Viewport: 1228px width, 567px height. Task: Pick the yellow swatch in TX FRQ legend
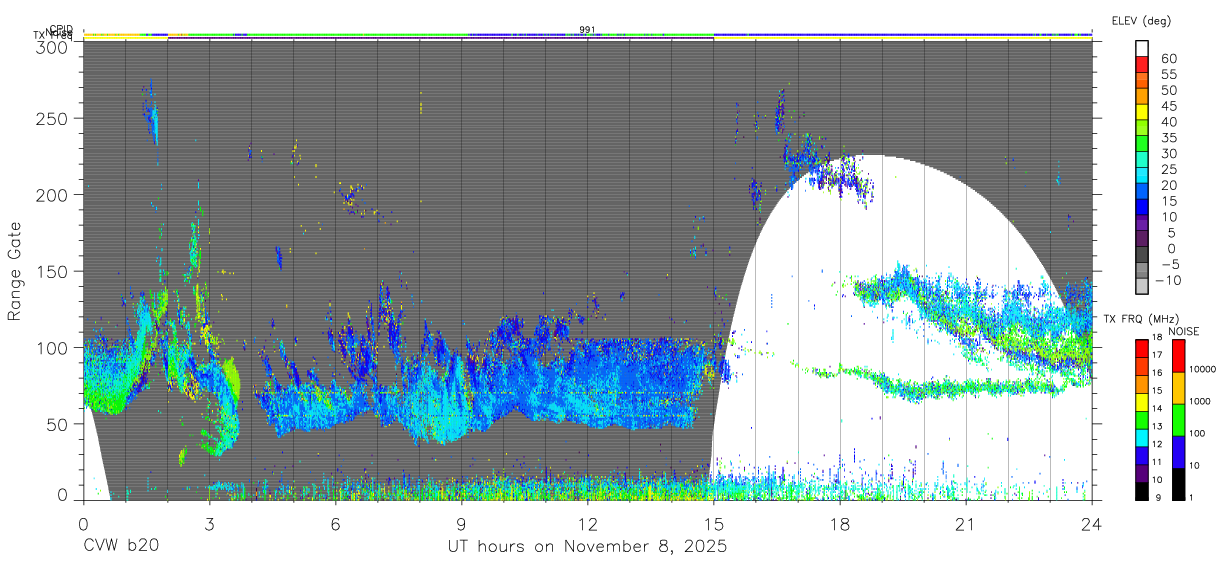[x=1141, y=402]
